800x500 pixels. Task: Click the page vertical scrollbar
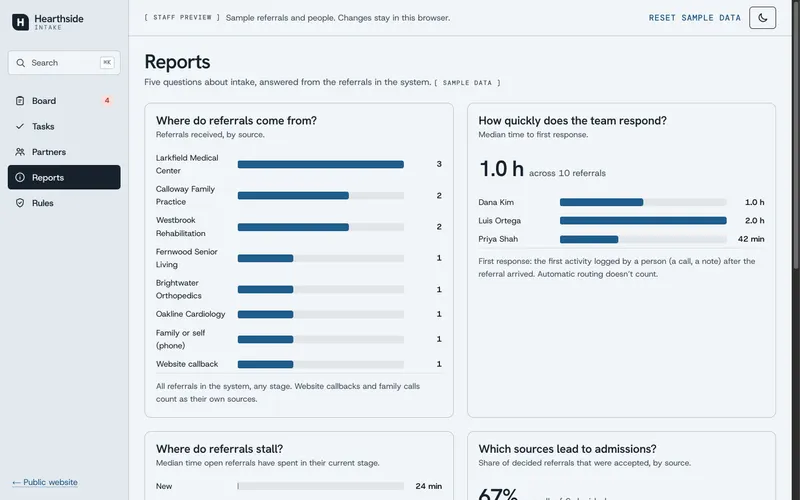(796, 133)
